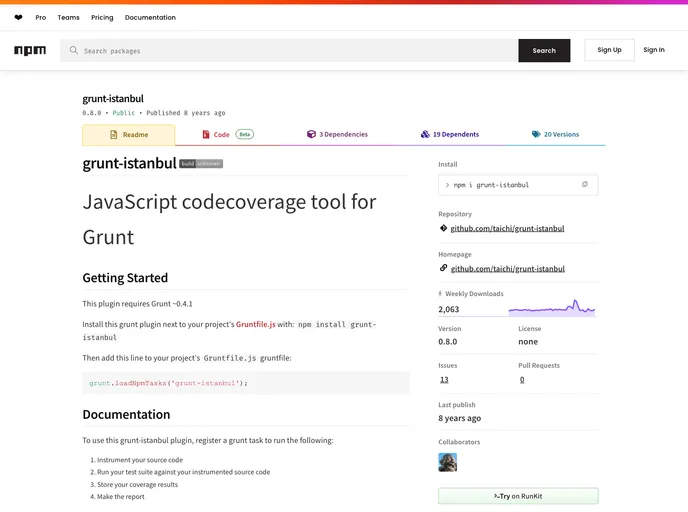Switch to the 3 Dependencies tab
Image resolution: width=688 pixels, height=512 pixels.
click(337, 134)
